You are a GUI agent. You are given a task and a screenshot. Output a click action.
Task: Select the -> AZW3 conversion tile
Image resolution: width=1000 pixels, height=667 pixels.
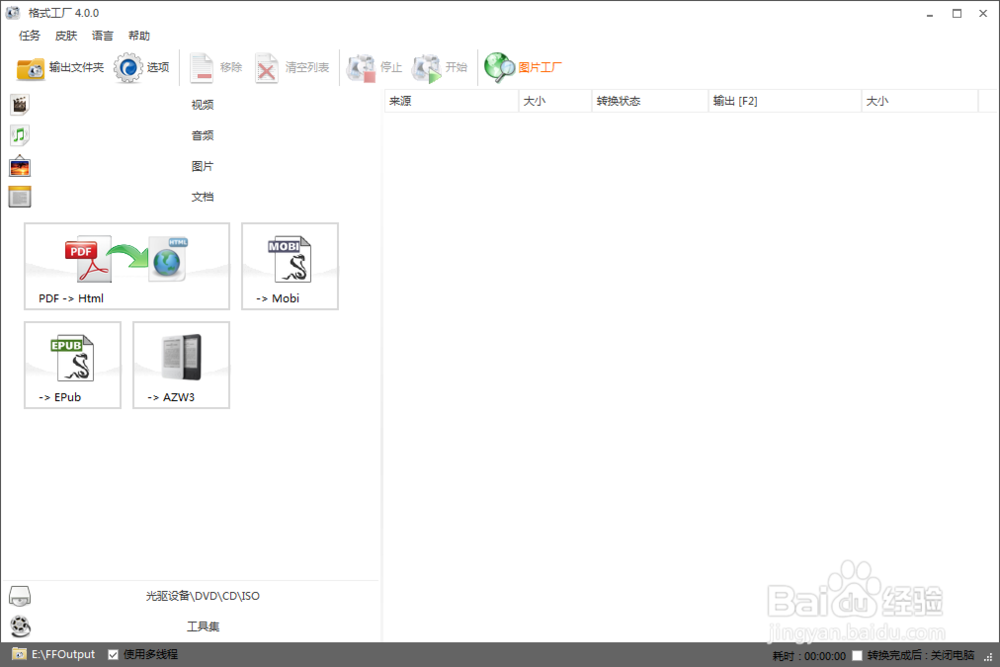[181, 365]
